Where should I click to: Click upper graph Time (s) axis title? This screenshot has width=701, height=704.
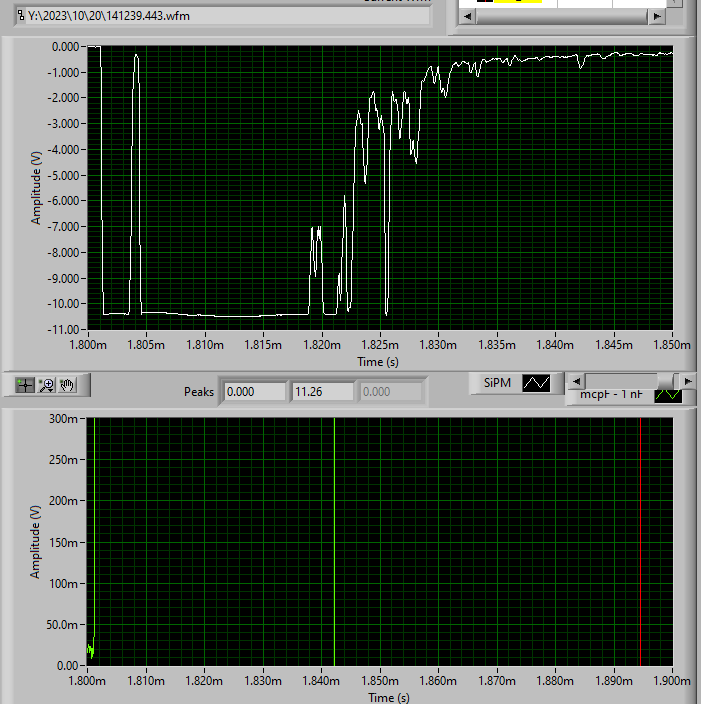point(378,362)
